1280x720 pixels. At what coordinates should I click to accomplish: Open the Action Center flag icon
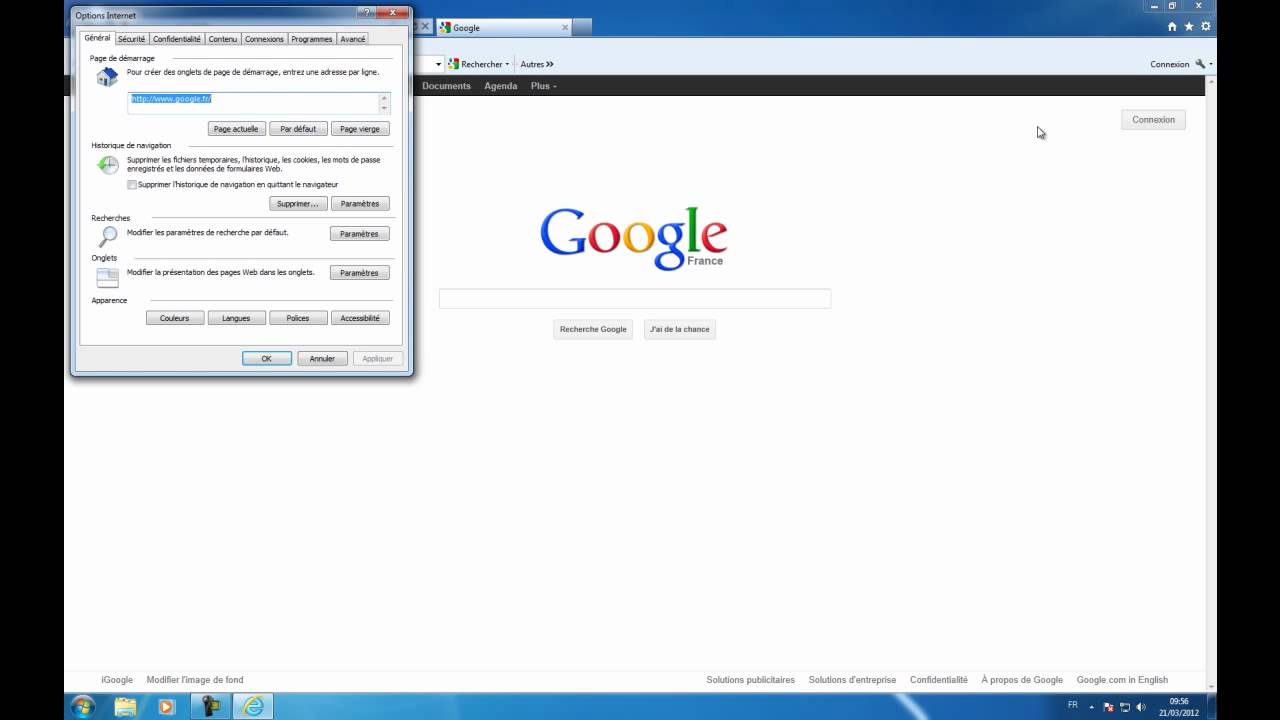pos(1108,707)
